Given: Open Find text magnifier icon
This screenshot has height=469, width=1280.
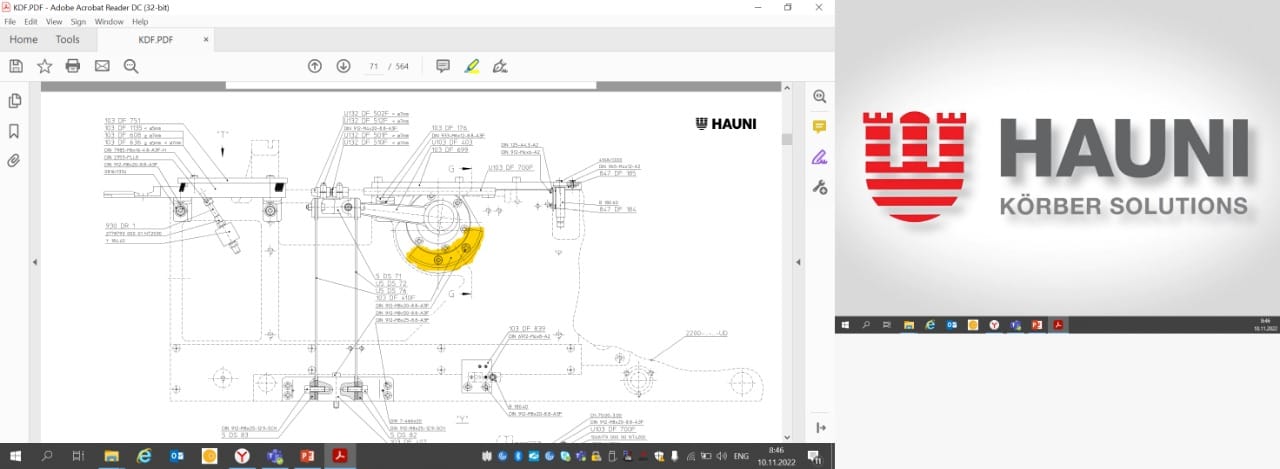Looking at the screenshot, I should tap(131, 66).
